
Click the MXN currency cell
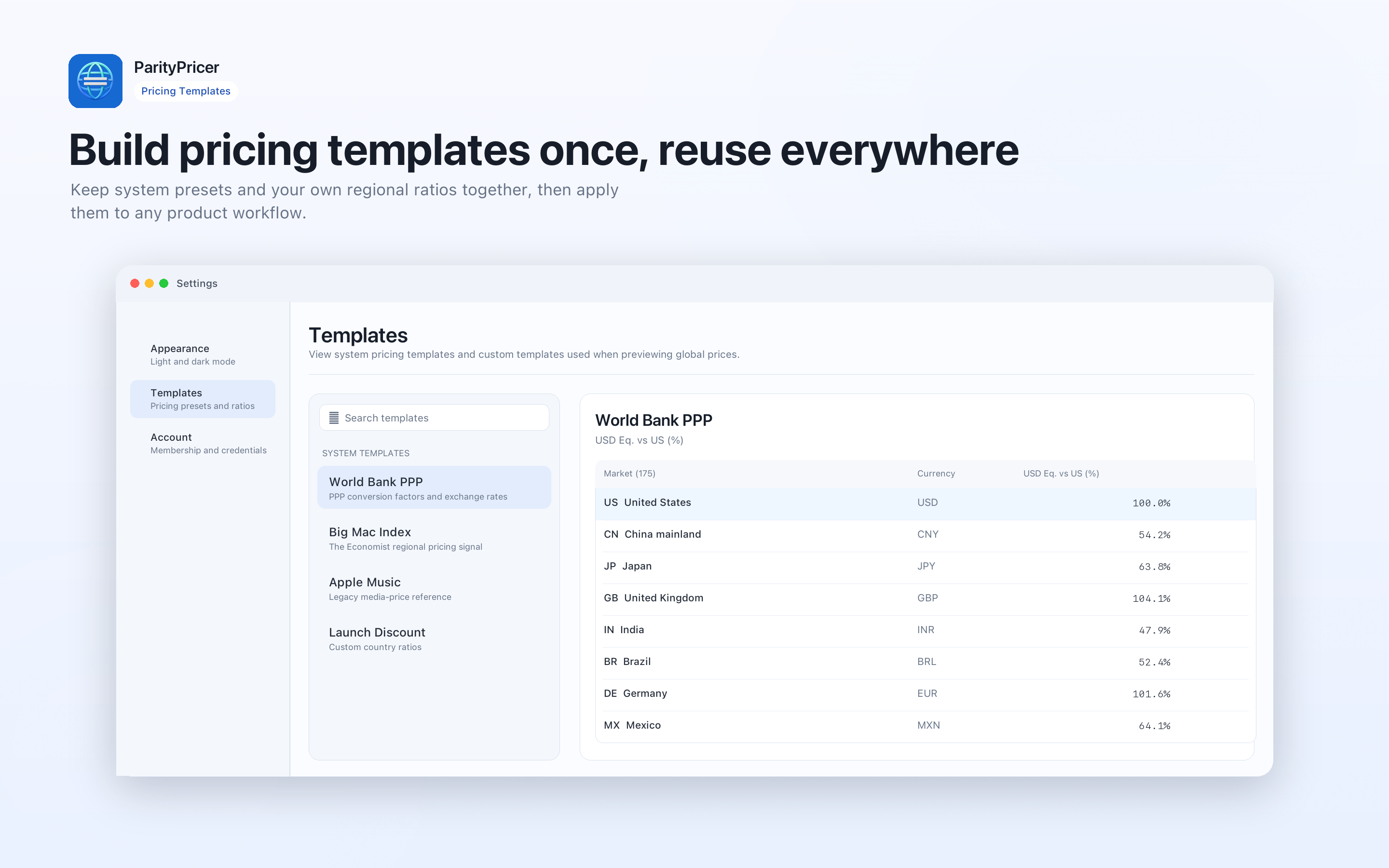tap(928, 726)
